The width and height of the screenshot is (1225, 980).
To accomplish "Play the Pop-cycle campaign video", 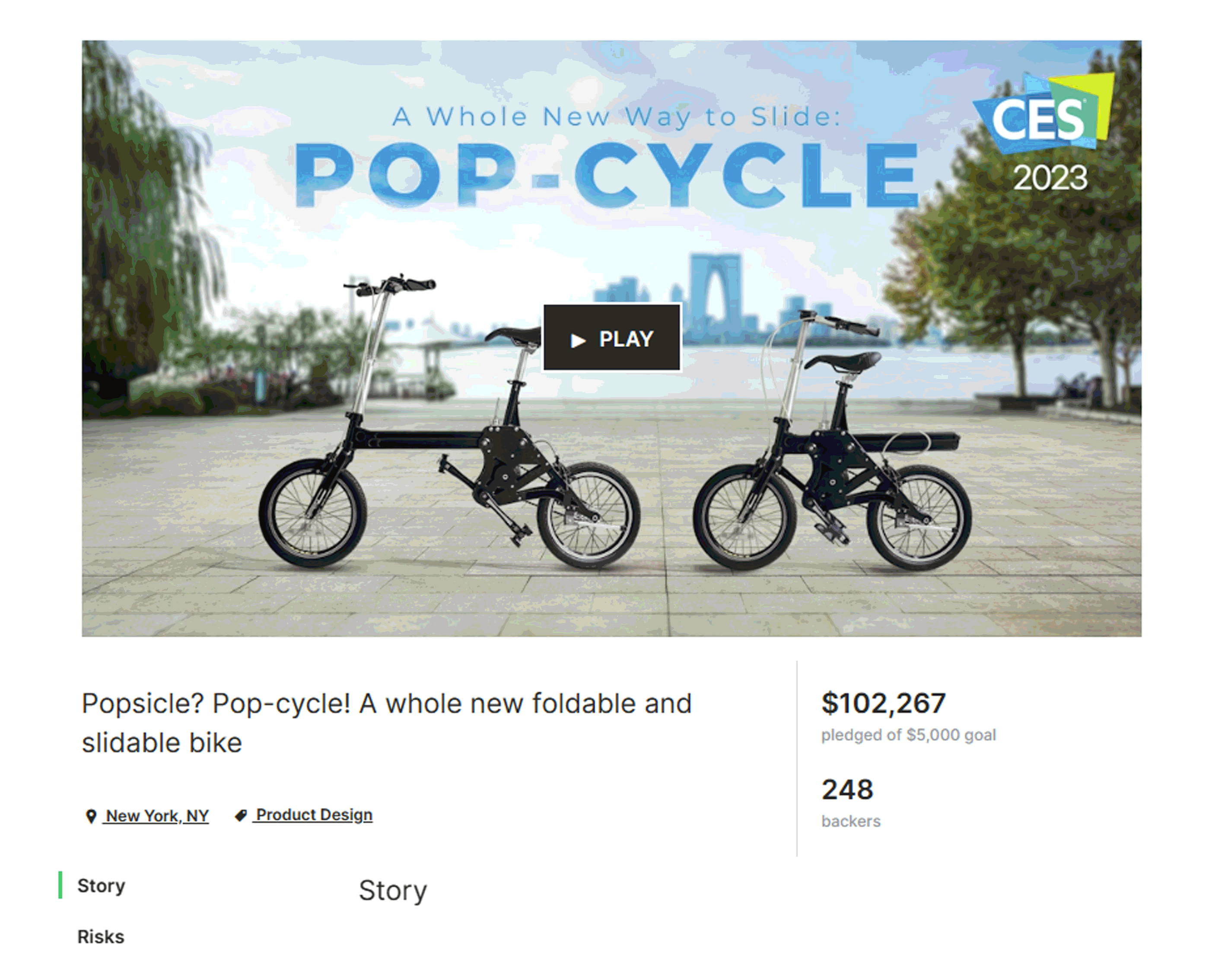I will pyautogui.click(x=612, y=338).
